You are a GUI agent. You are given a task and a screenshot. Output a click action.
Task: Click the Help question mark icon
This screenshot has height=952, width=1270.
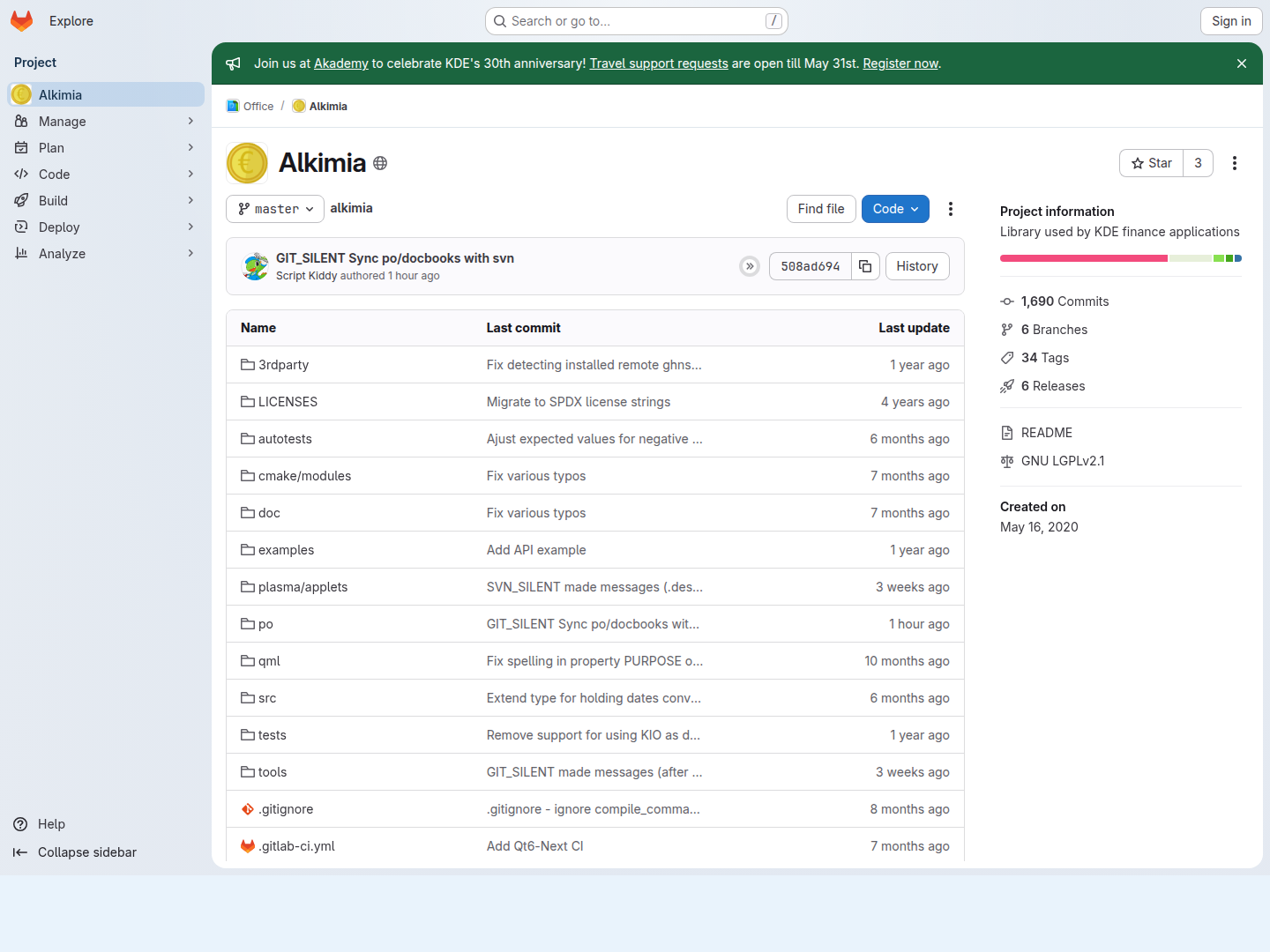coord(20,824)
